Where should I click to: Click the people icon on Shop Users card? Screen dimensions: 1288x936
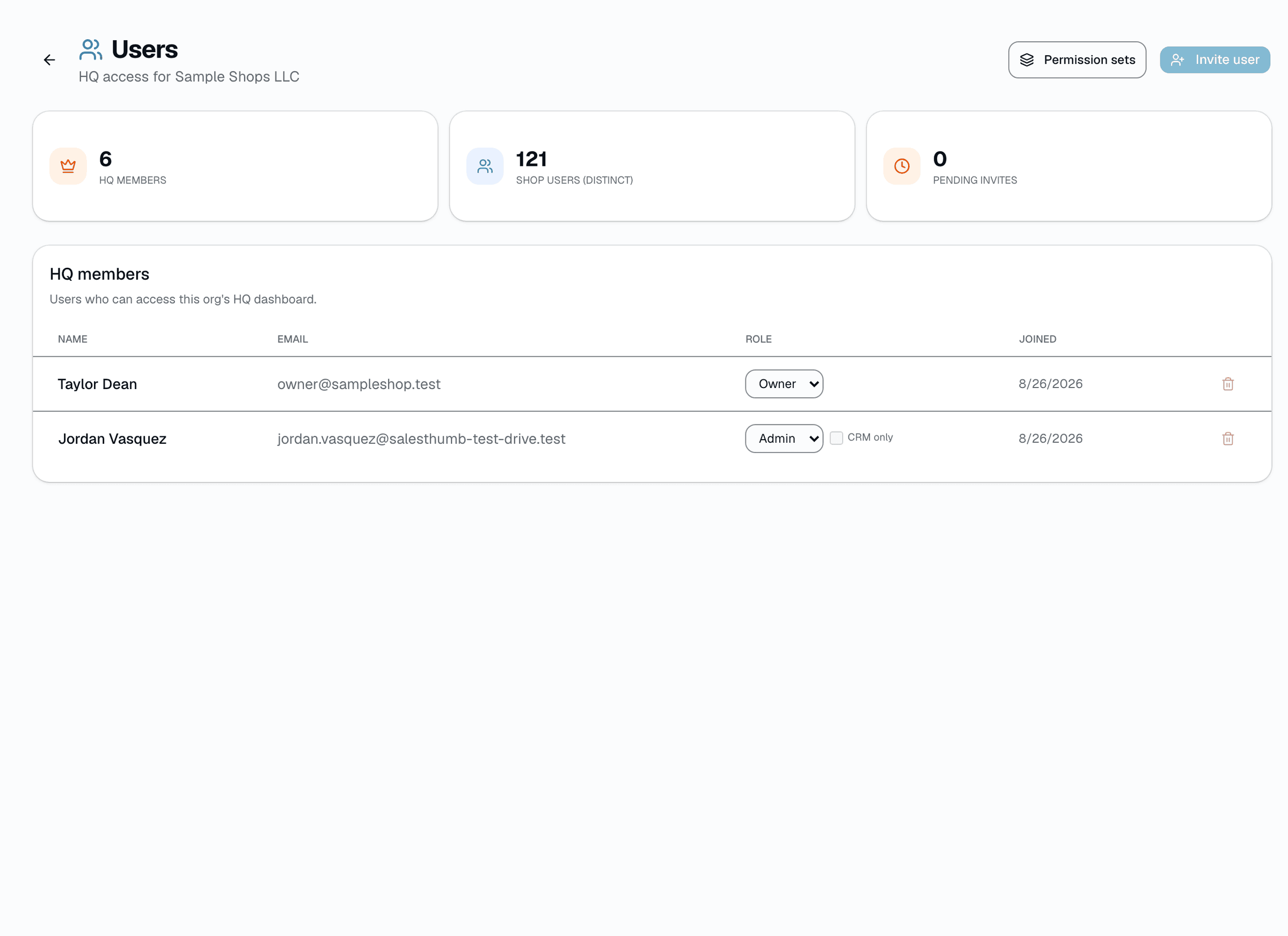click(x=485, y=166)
